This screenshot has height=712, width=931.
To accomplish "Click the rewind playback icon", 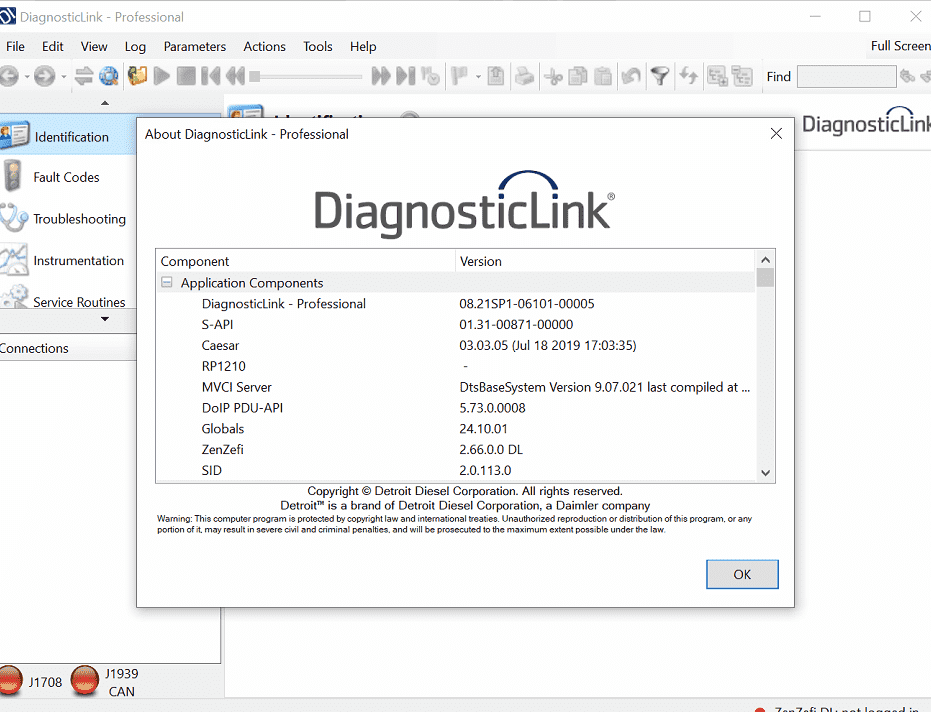I will click(x=235, y=76).
